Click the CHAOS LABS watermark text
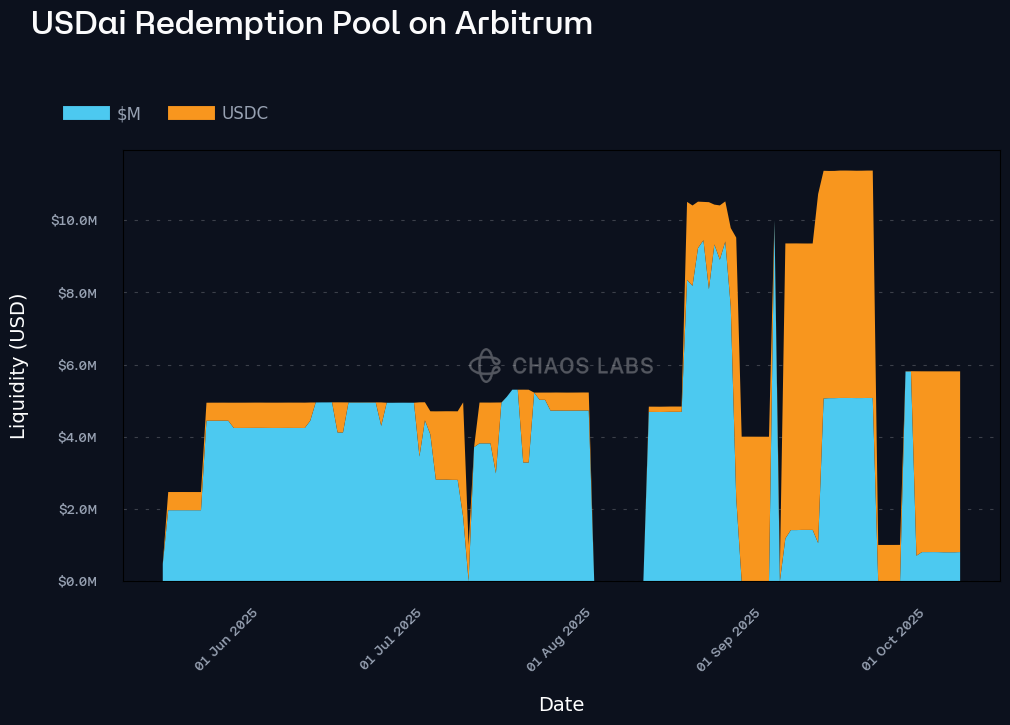Image resolution: width=1010 pixels, height=725 pixels. pos(582,366)
